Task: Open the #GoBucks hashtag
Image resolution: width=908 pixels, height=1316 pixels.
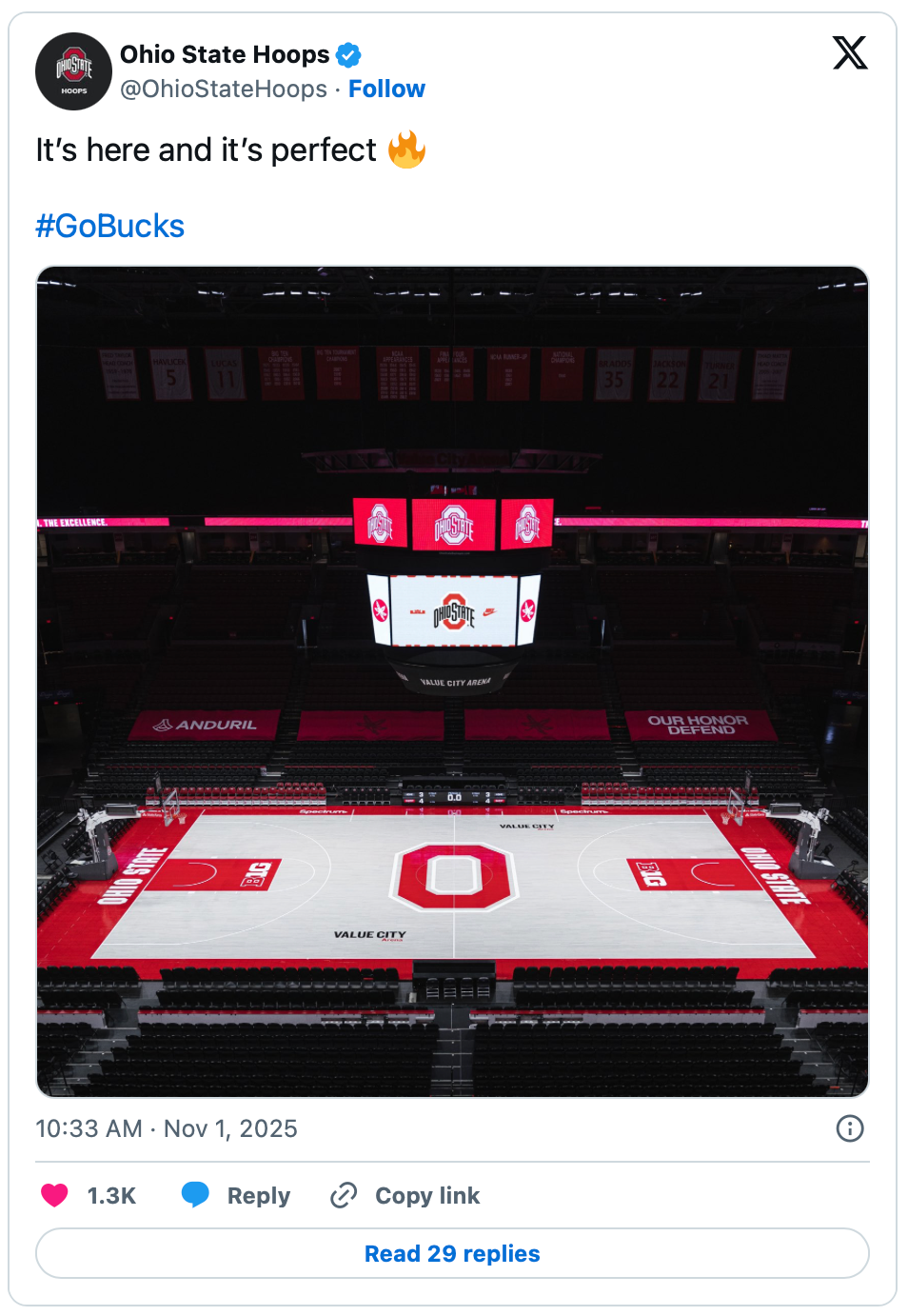Action: 110,226
